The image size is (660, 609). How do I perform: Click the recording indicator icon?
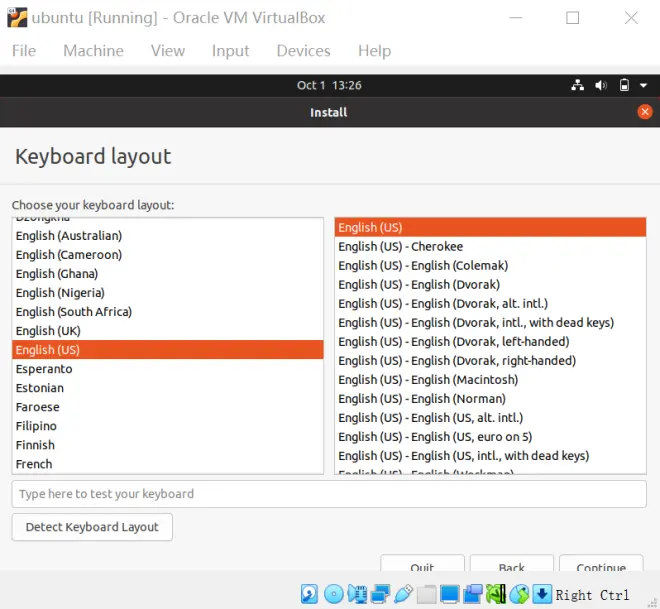click(473, 594)
